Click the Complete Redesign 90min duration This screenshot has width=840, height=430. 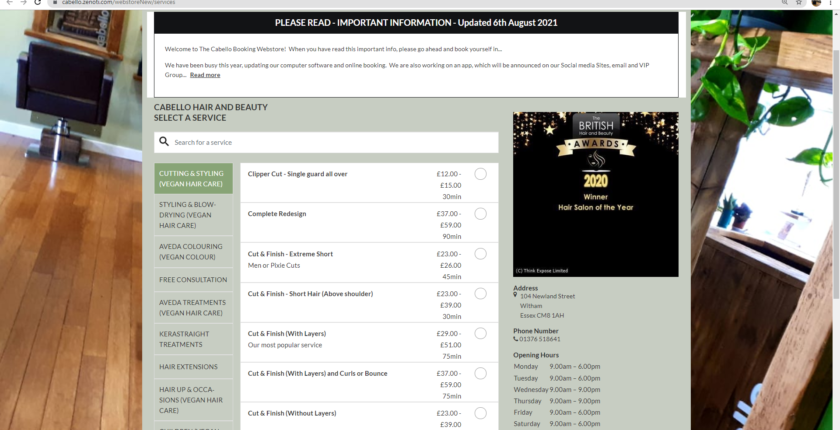click(x=451, y=236)
